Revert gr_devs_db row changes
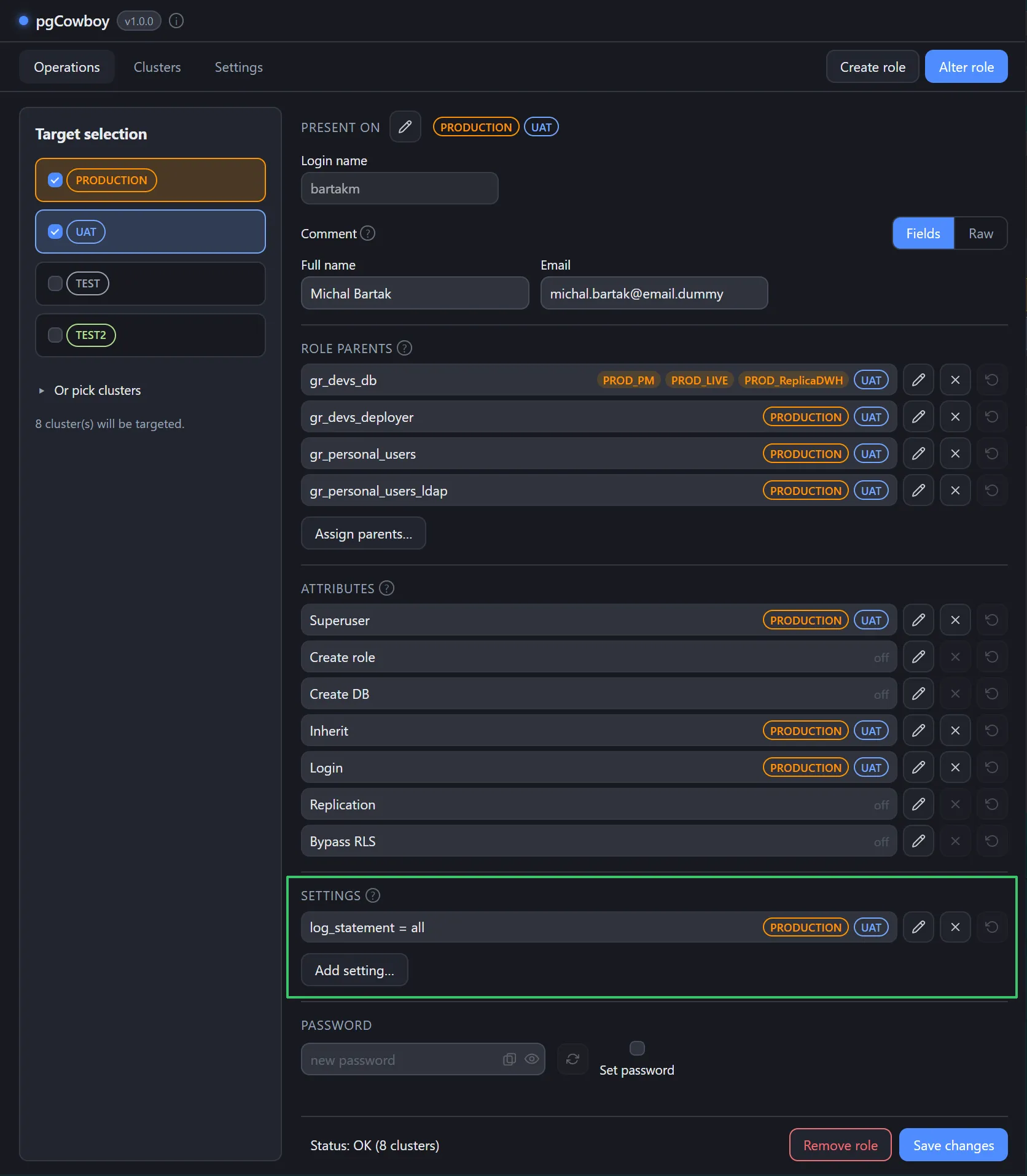The width and height of the screenshot is (1027, 1176). pyautogui.click(x=992, y=380)
